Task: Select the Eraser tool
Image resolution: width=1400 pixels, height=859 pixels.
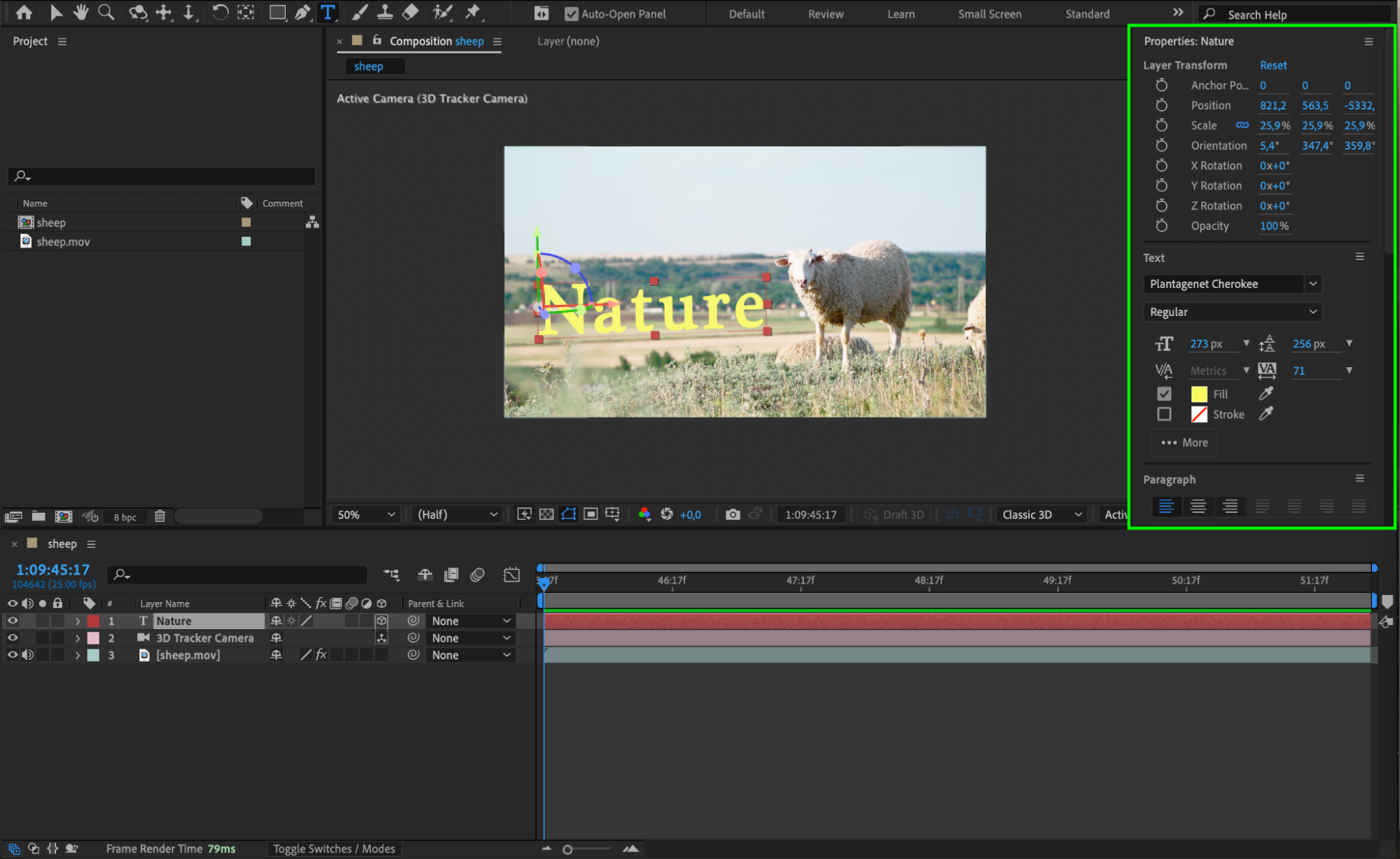Action: (410, 13)
